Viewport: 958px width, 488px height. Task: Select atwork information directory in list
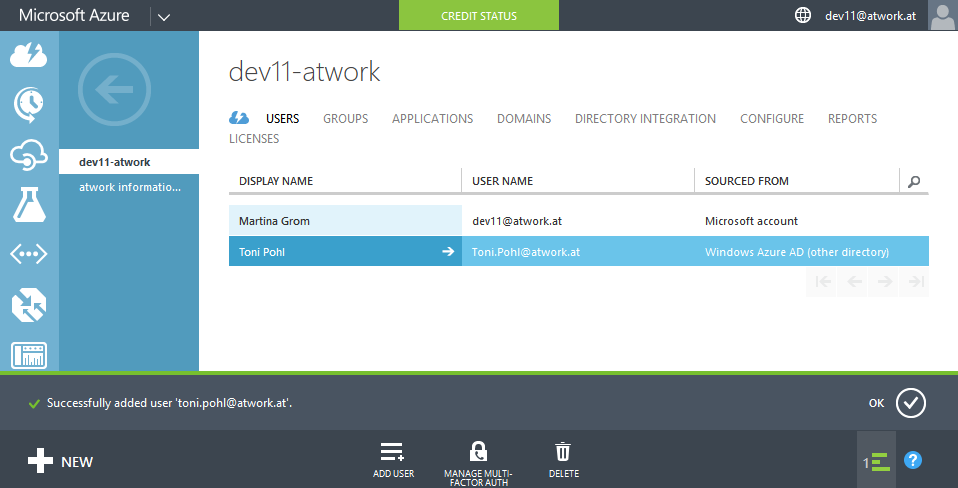(x=130, y=187)
